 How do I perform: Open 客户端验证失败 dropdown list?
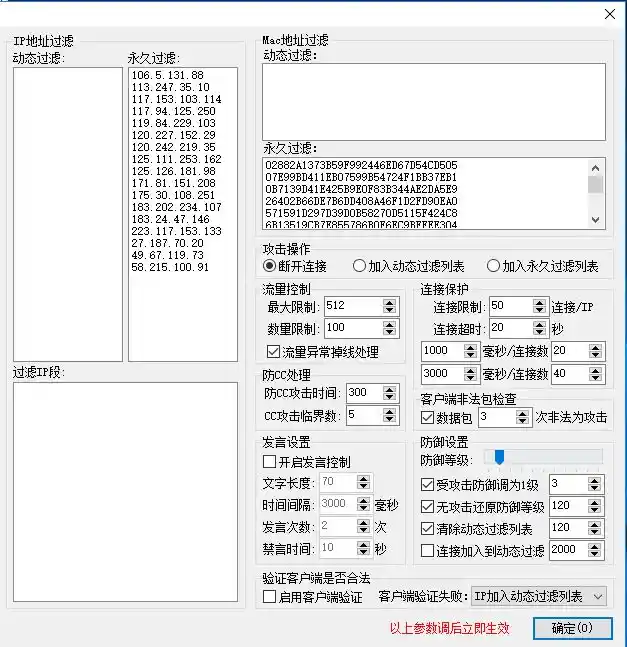(539, 596)
